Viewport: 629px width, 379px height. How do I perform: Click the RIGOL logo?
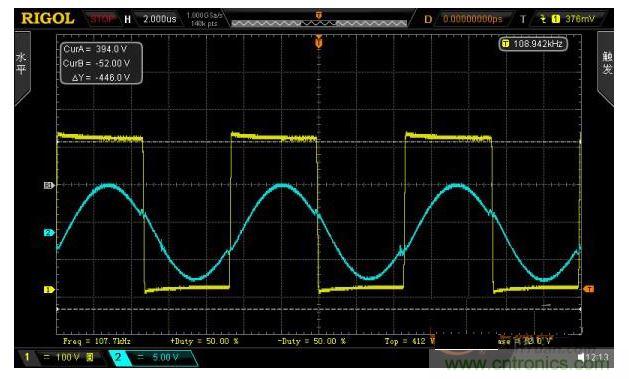48,19
